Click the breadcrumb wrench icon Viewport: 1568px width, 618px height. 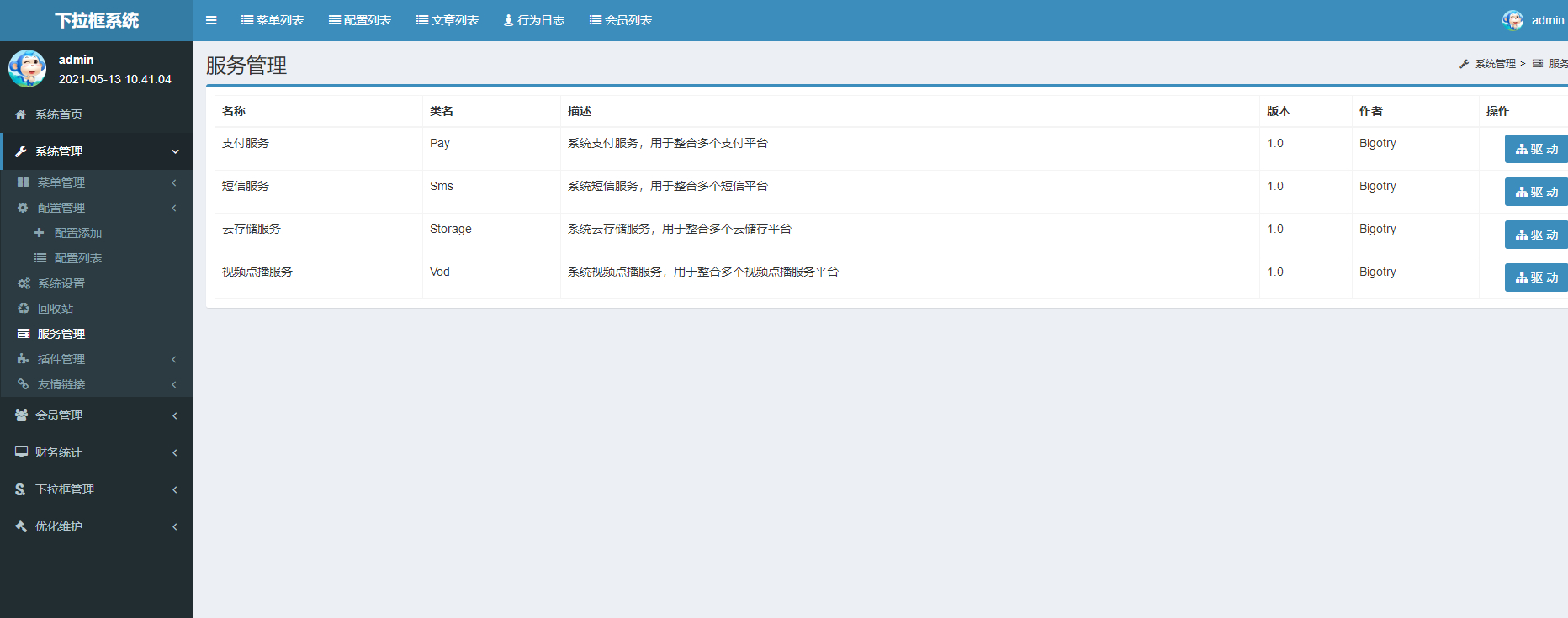pyautogui.click(x=1464, y=64)
